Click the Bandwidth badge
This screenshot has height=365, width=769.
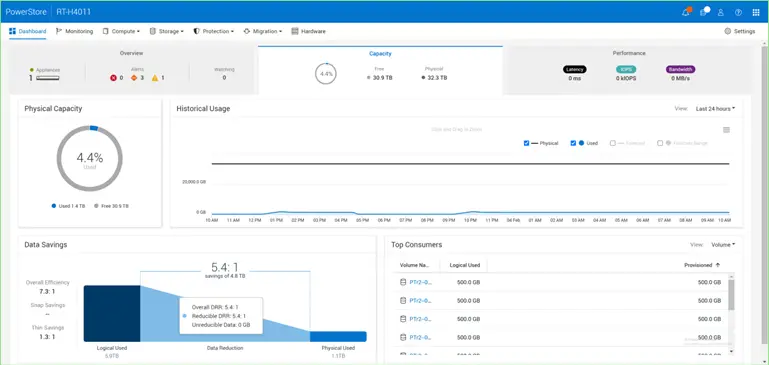tap(680, 69)
